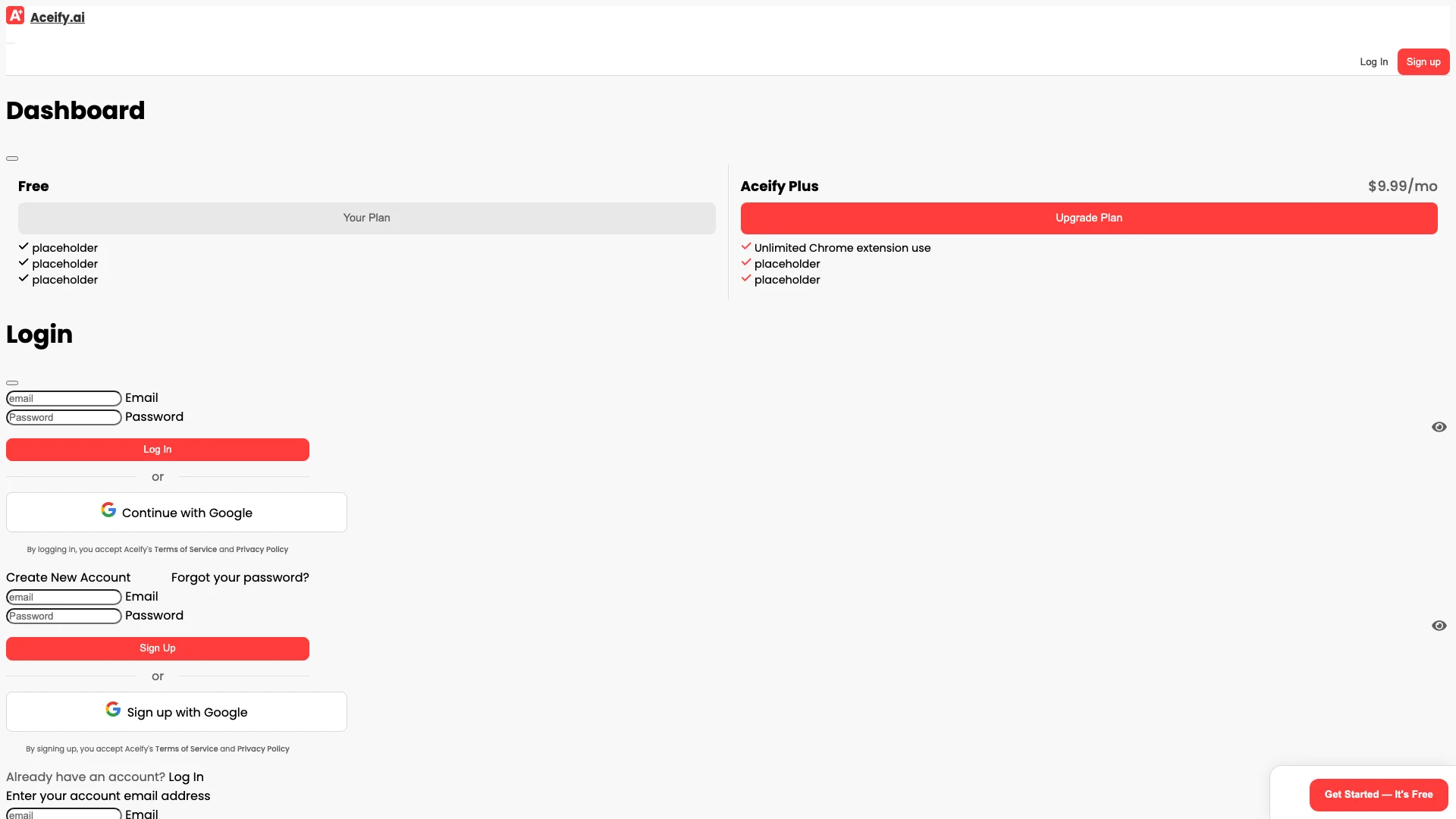The height and width of the screenshot is (819, 1456).
Task: Click the collapse toggle button near Dashboard
Action: pos(12,158)
